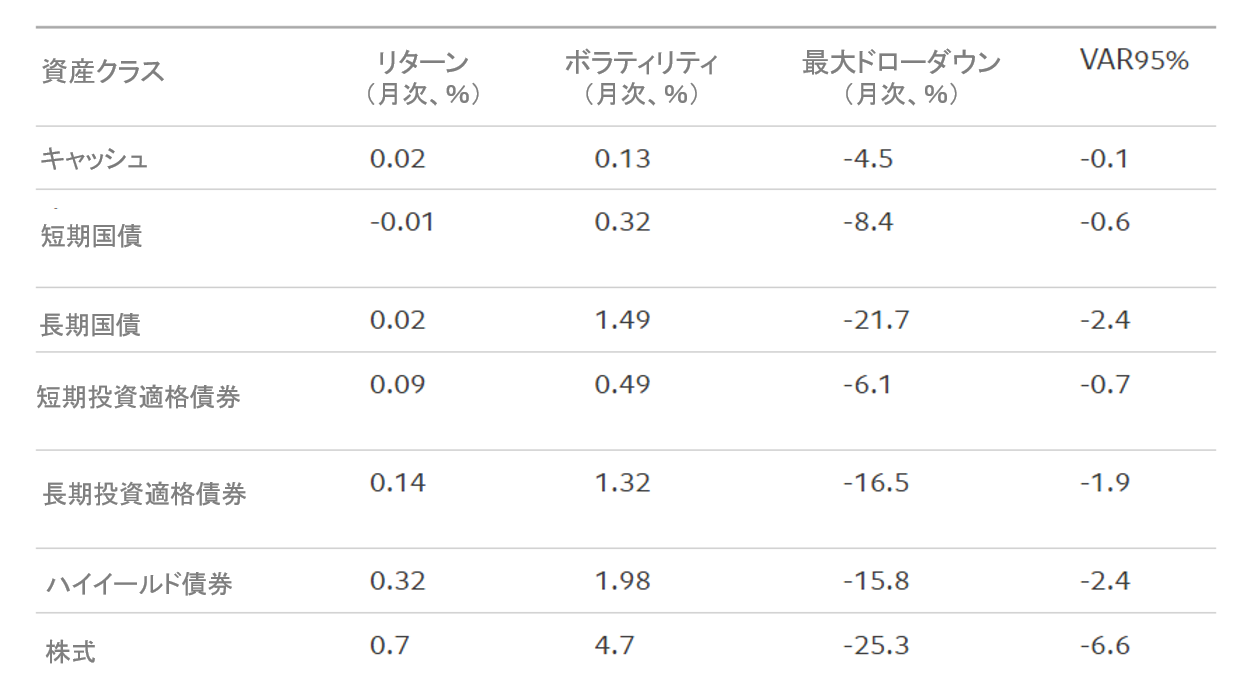Select the キャッシュ row label

(x=94, y=159)
